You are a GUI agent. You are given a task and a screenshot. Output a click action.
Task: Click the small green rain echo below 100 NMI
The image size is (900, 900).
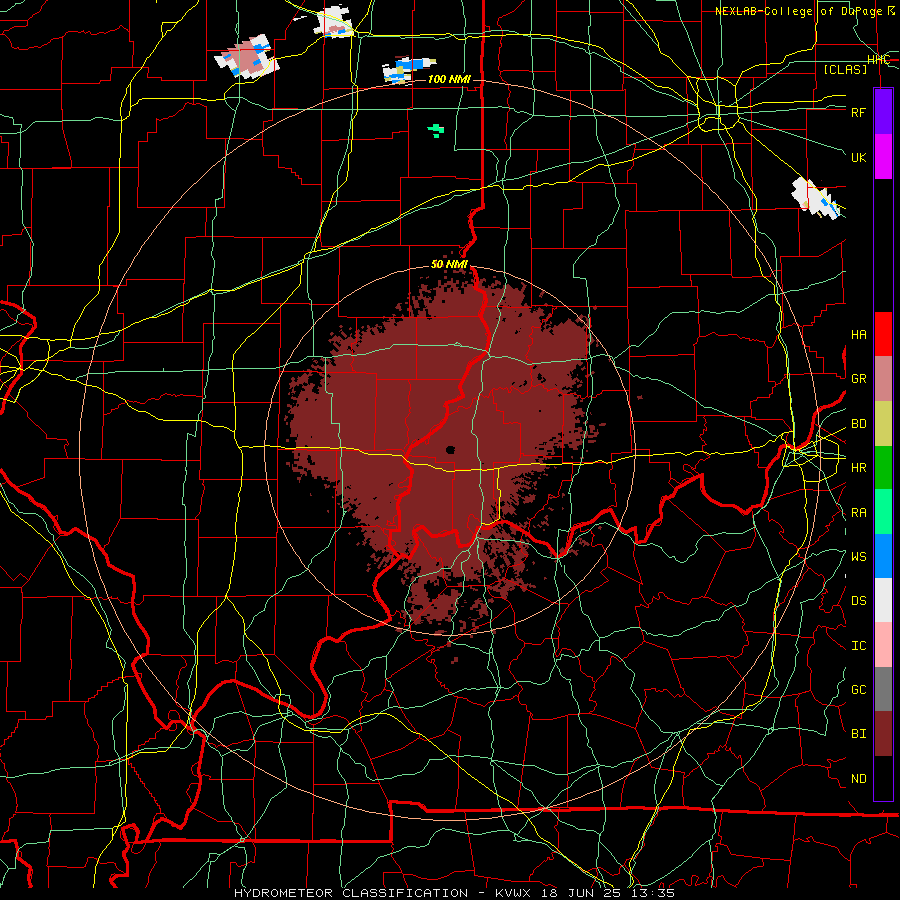pyautogui.click(x=436, y=130)
